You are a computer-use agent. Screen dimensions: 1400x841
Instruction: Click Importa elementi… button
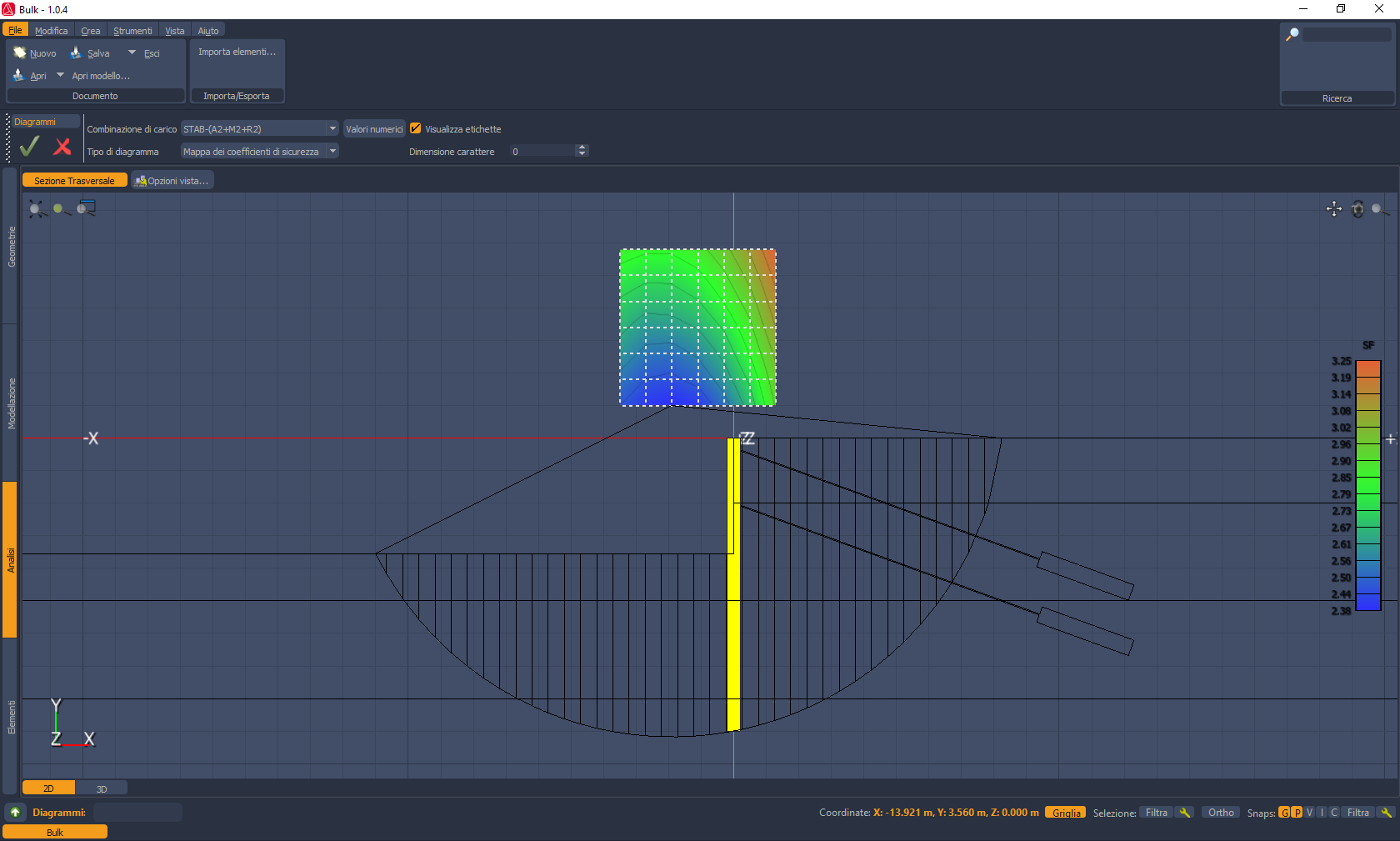[237, 52]
